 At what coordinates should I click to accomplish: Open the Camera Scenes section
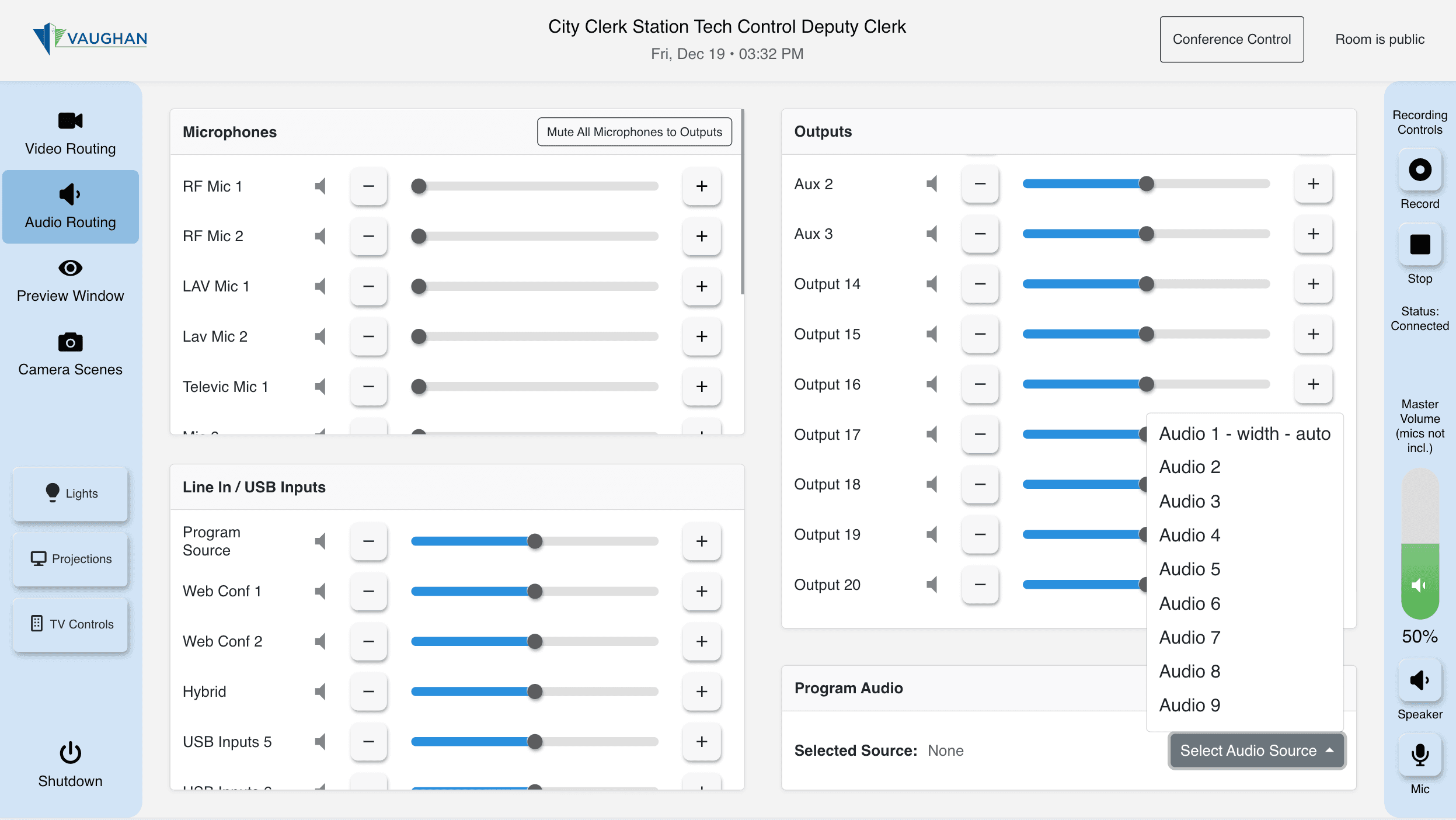[70, 354]
